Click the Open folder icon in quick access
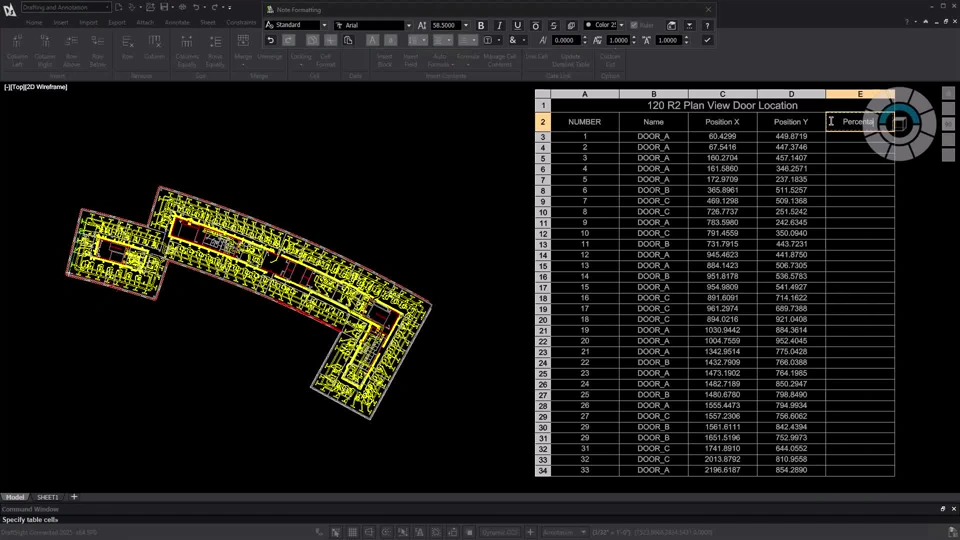This screenshot has width=960, height=540. click(150, 7)
